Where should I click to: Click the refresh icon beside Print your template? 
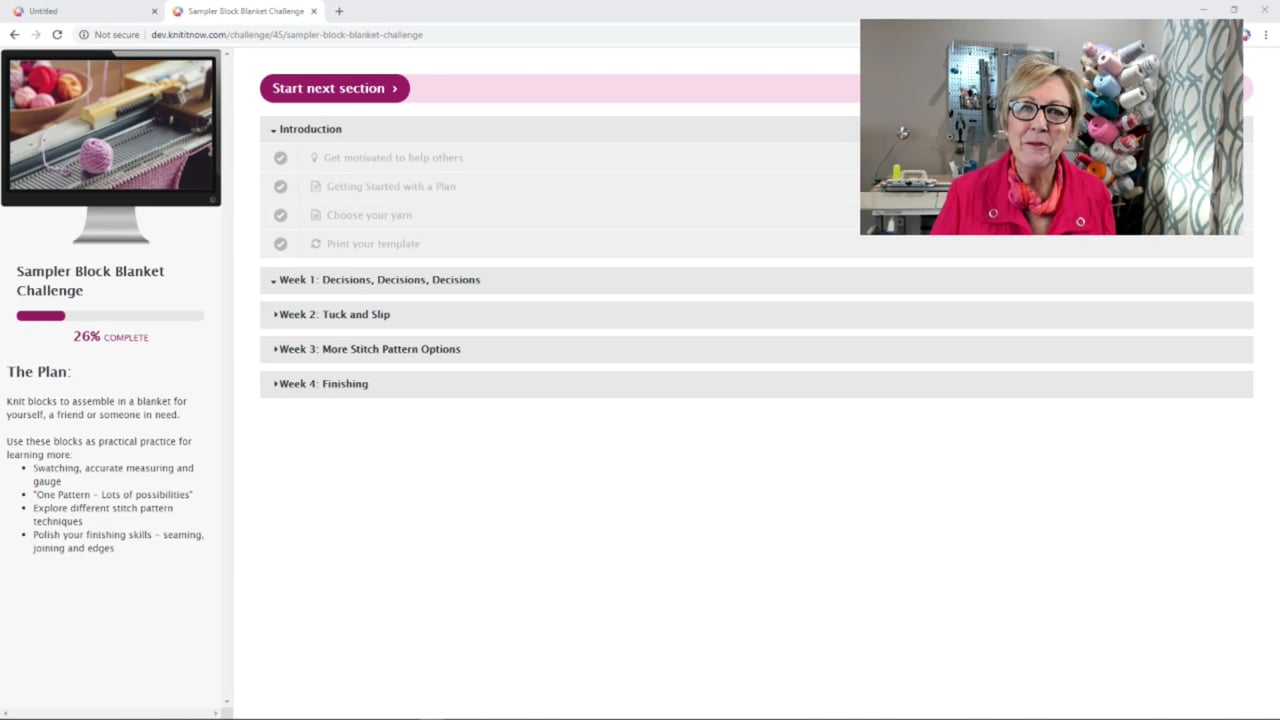pyautogui.click(x=316, y=244)
